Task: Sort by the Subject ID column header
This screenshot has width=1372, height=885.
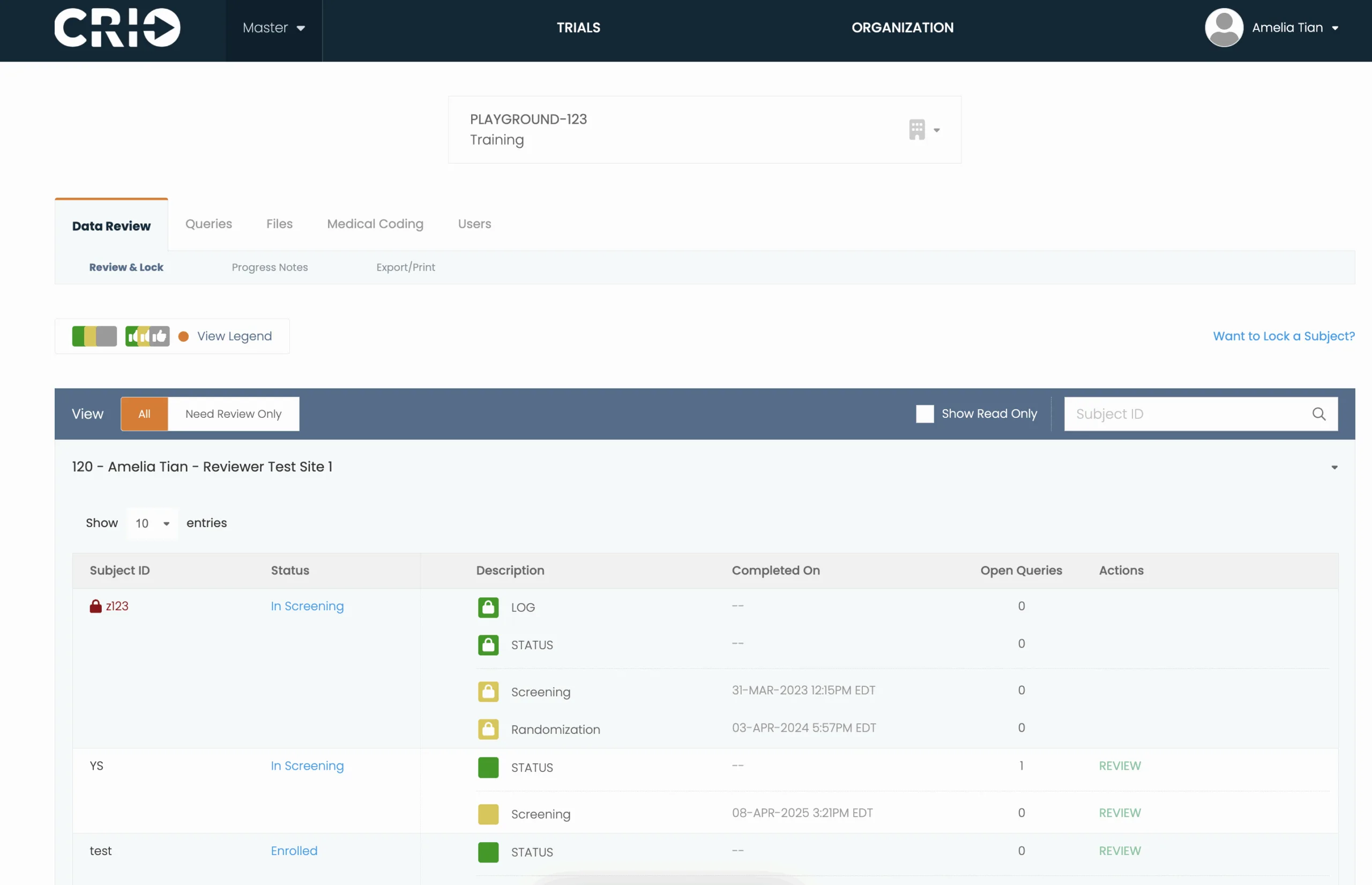Action: 120,571
